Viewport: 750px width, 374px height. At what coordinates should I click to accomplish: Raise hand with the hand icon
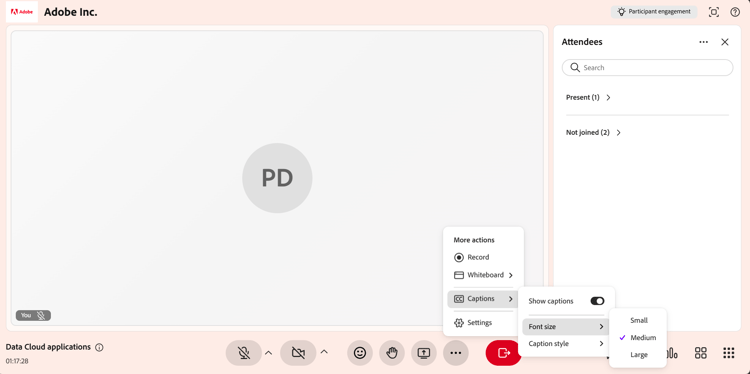point(392,353)
